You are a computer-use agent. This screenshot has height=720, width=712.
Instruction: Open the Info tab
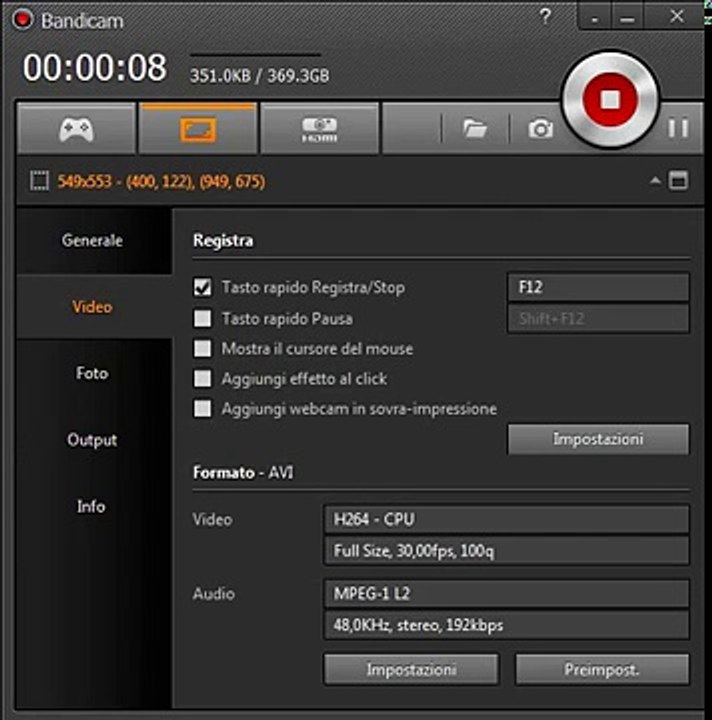[x=94, y=506]
